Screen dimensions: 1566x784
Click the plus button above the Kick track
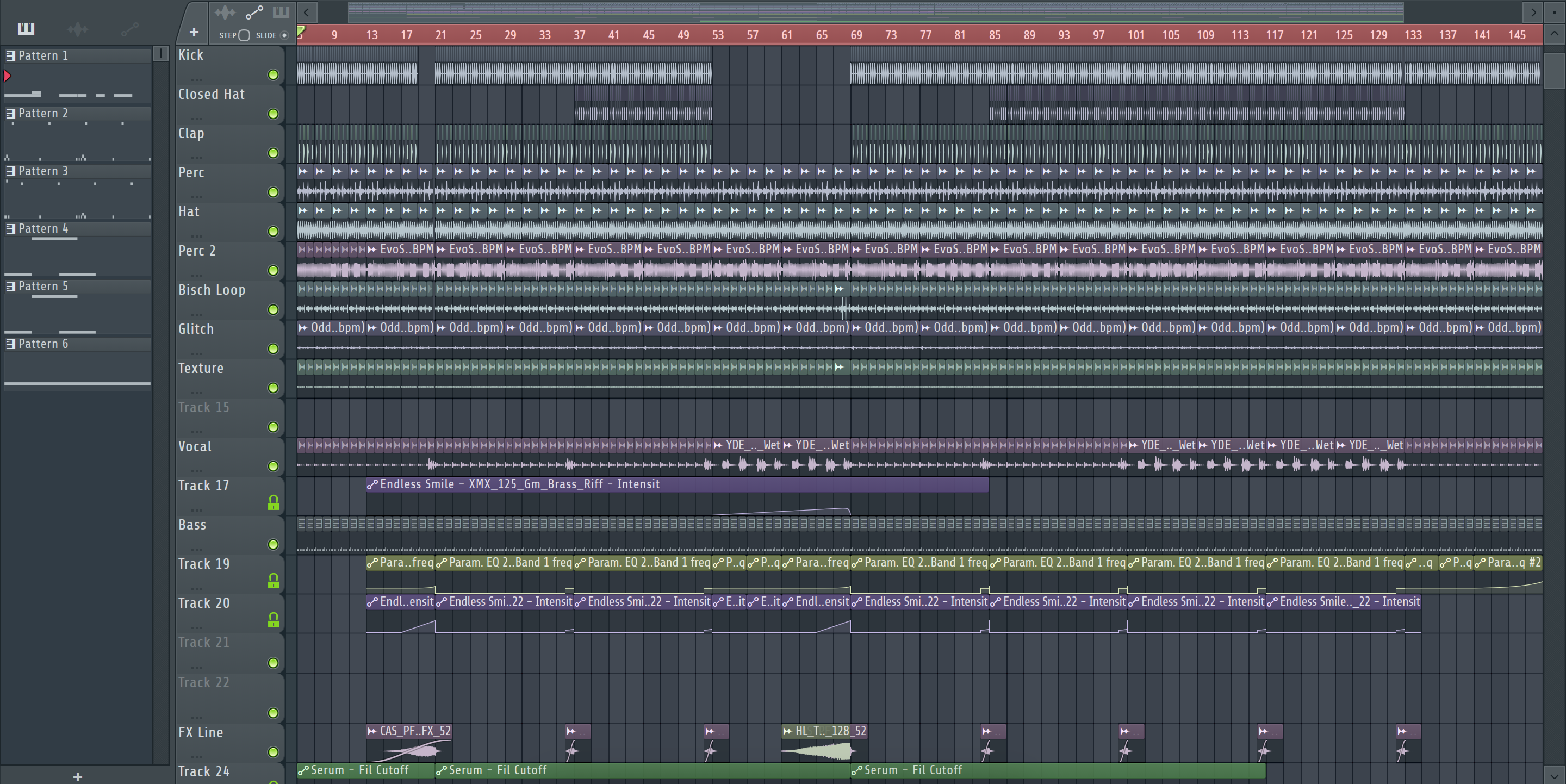[x=194, y=33]
